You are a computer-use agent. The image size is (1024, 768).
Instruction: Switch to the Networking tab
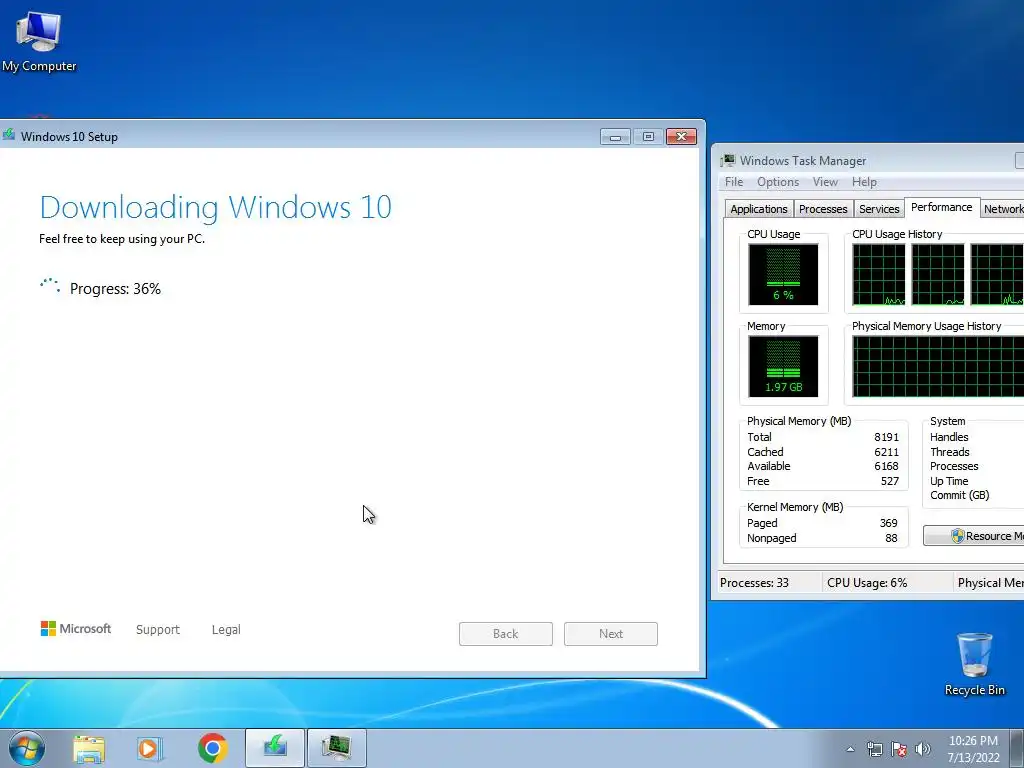pos(1002,209)
